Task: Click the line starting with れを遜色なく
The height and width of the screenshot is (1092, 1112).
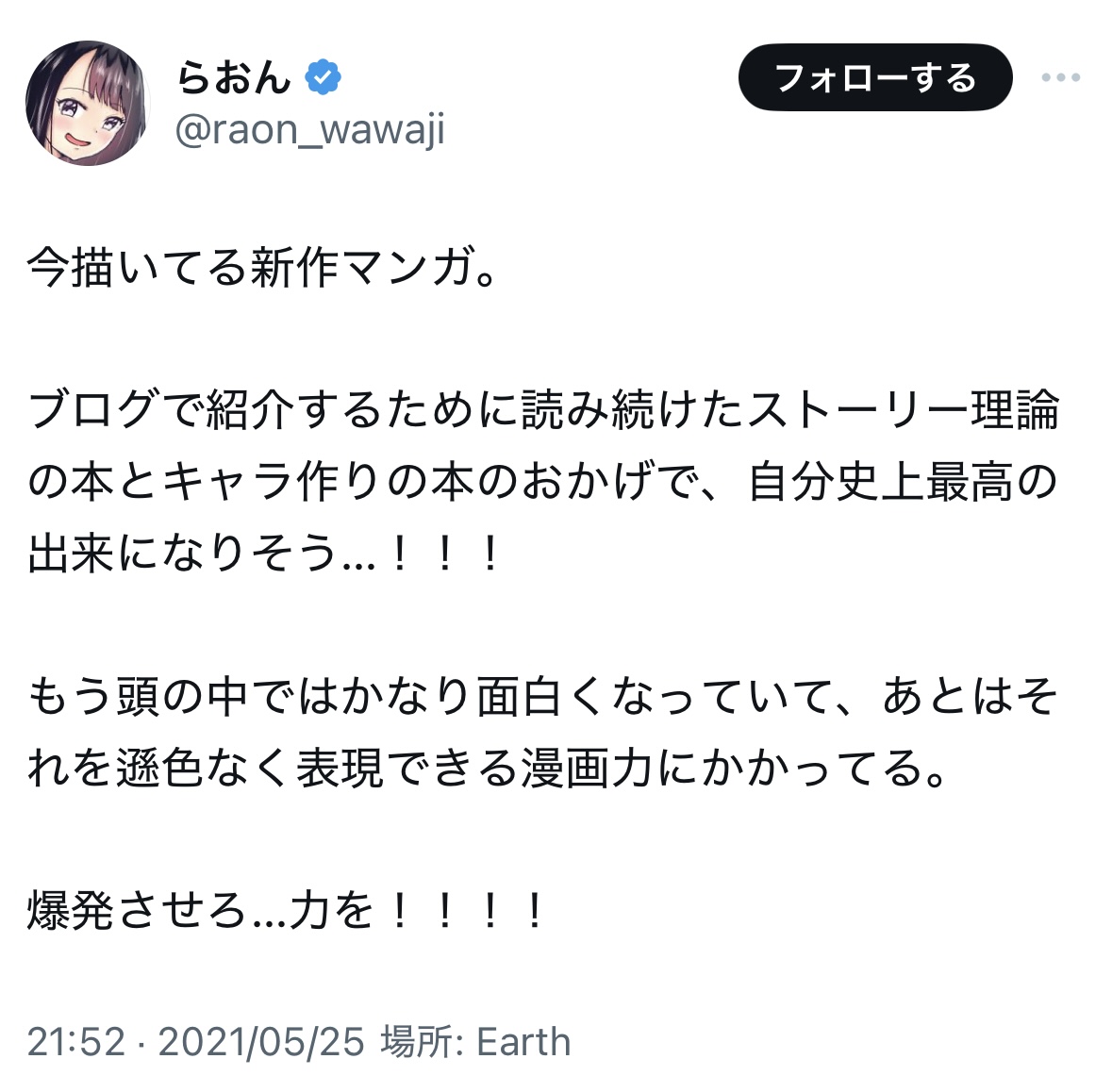Action: pos(487,769)
